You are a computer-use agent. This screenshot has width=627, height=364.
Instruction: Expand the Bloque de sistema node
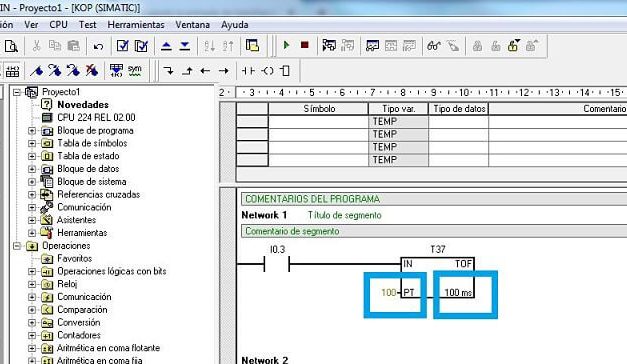pos(32,182)
